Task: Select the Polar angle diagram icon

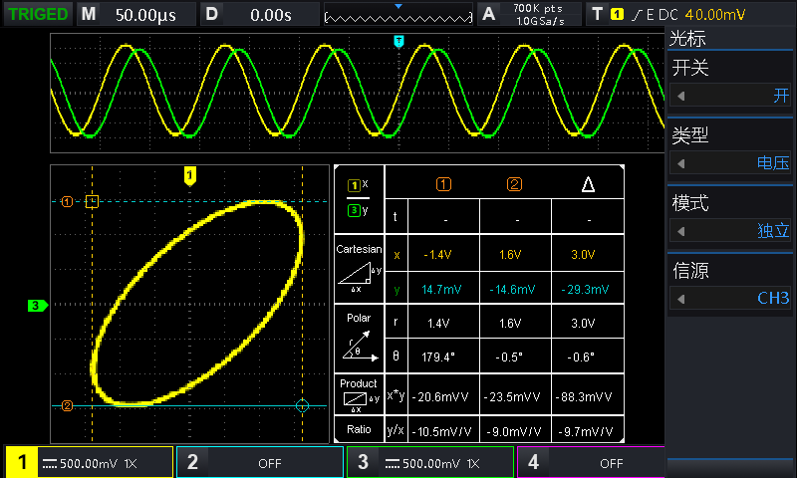Action: 358,345
